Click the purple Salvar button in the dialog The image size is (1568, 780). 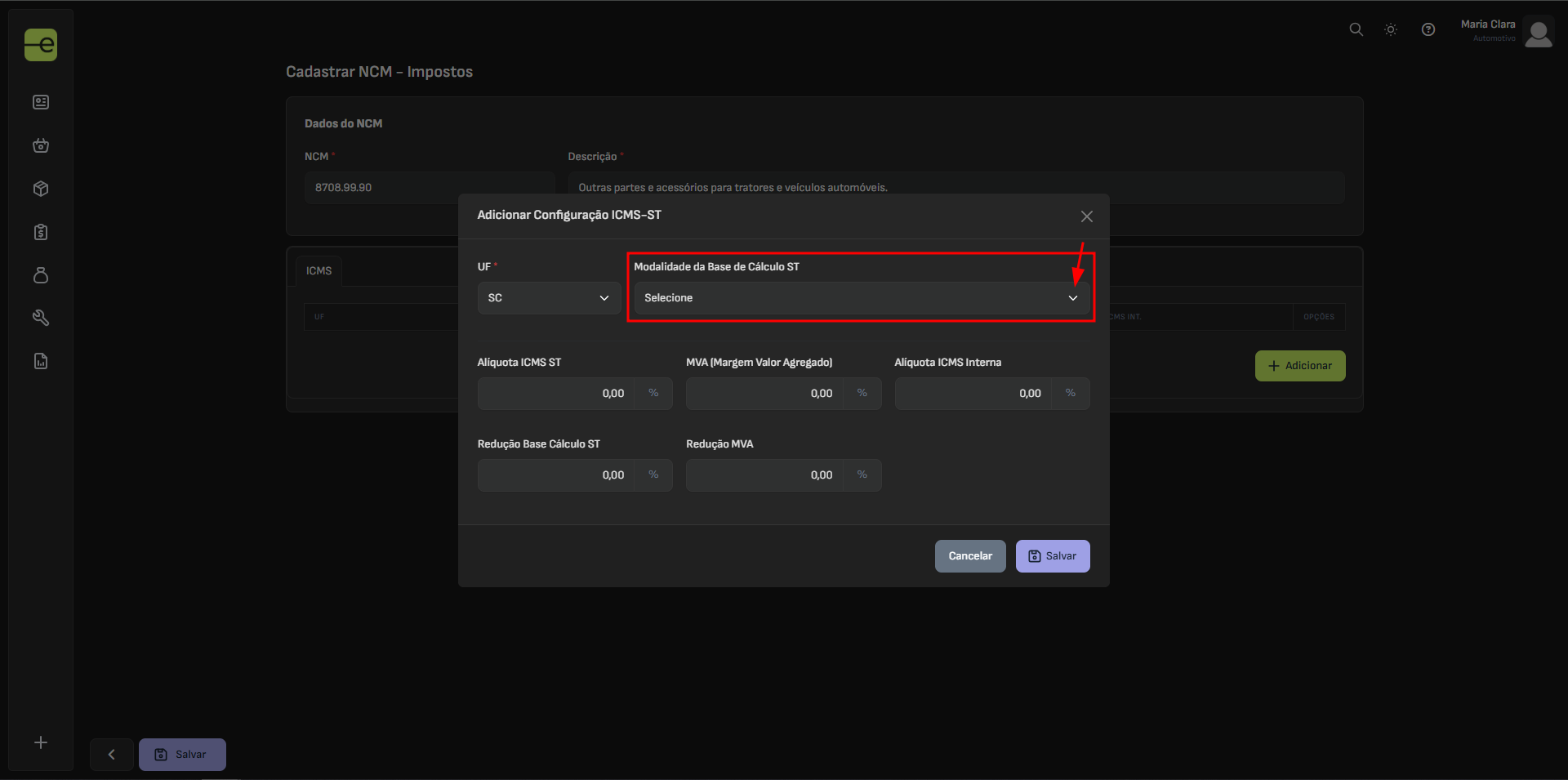(1052, 556)
